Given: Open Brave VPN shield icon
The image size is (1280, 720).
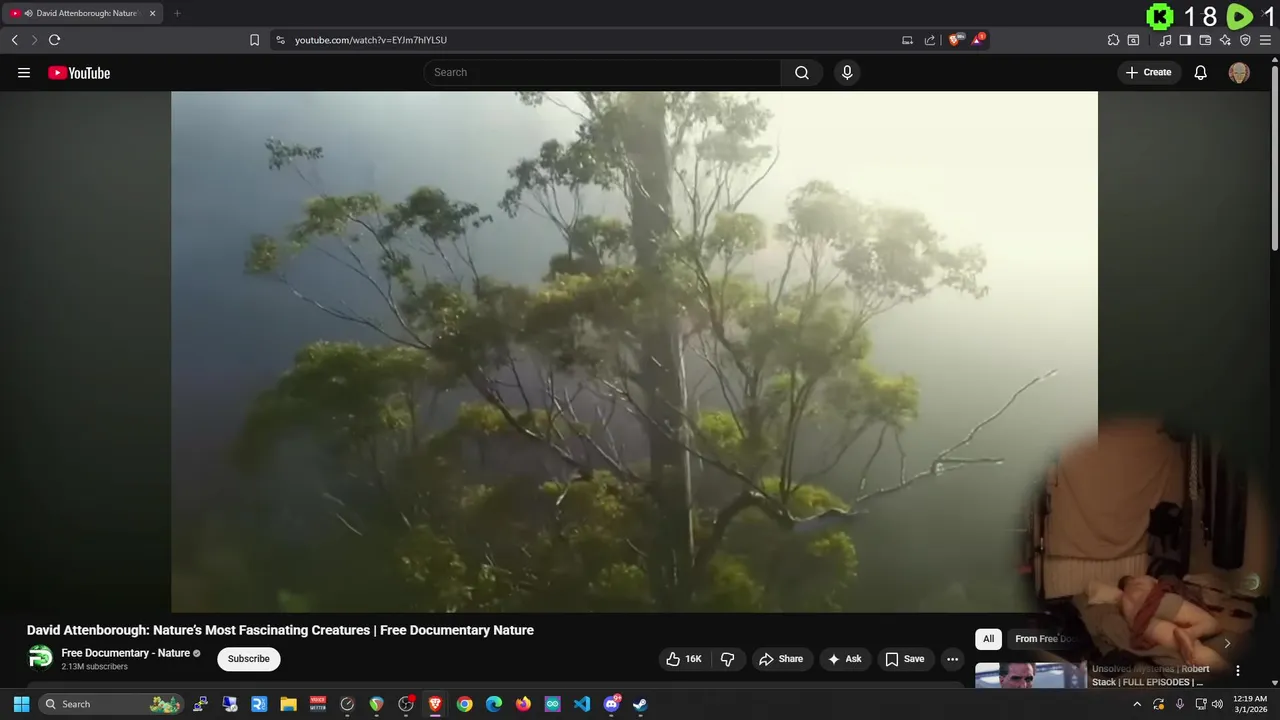Looking at the screenshot, I should (x=1245, y=40).
